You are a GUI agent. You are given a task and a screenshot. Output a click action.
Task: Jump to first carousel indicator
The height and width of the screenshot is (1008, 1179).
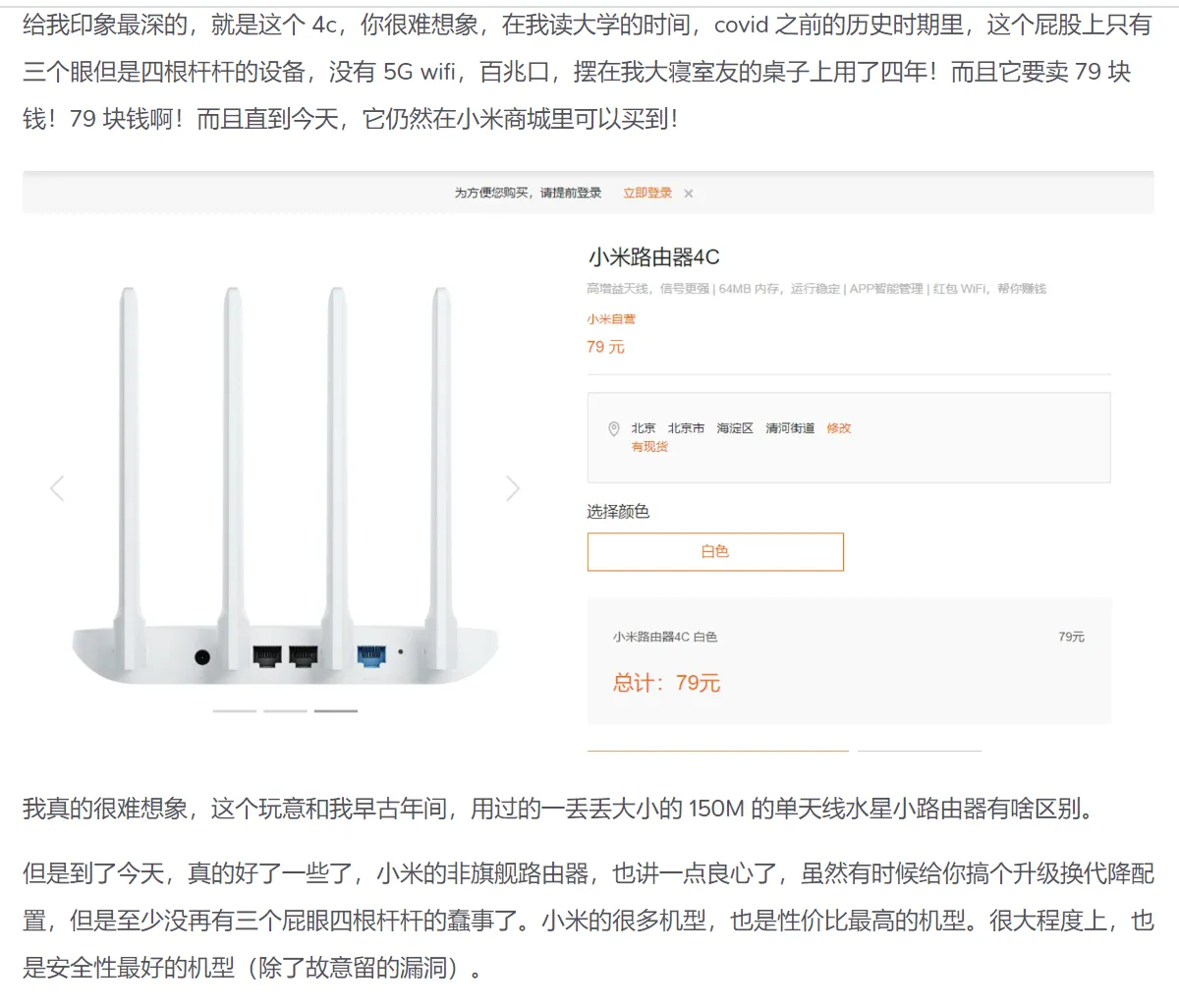pyautogui.click(x=235, y=710)
